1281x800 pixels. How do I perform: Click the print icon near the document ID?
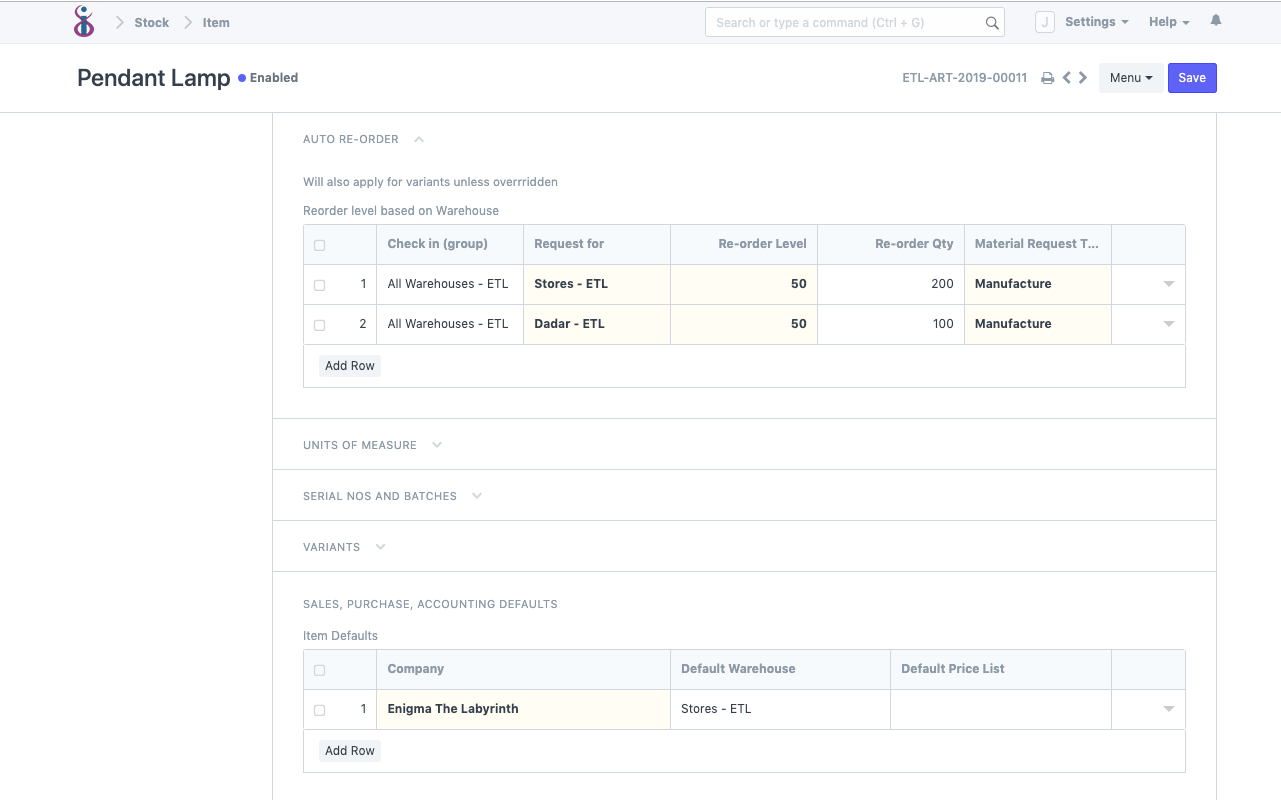1047,77
